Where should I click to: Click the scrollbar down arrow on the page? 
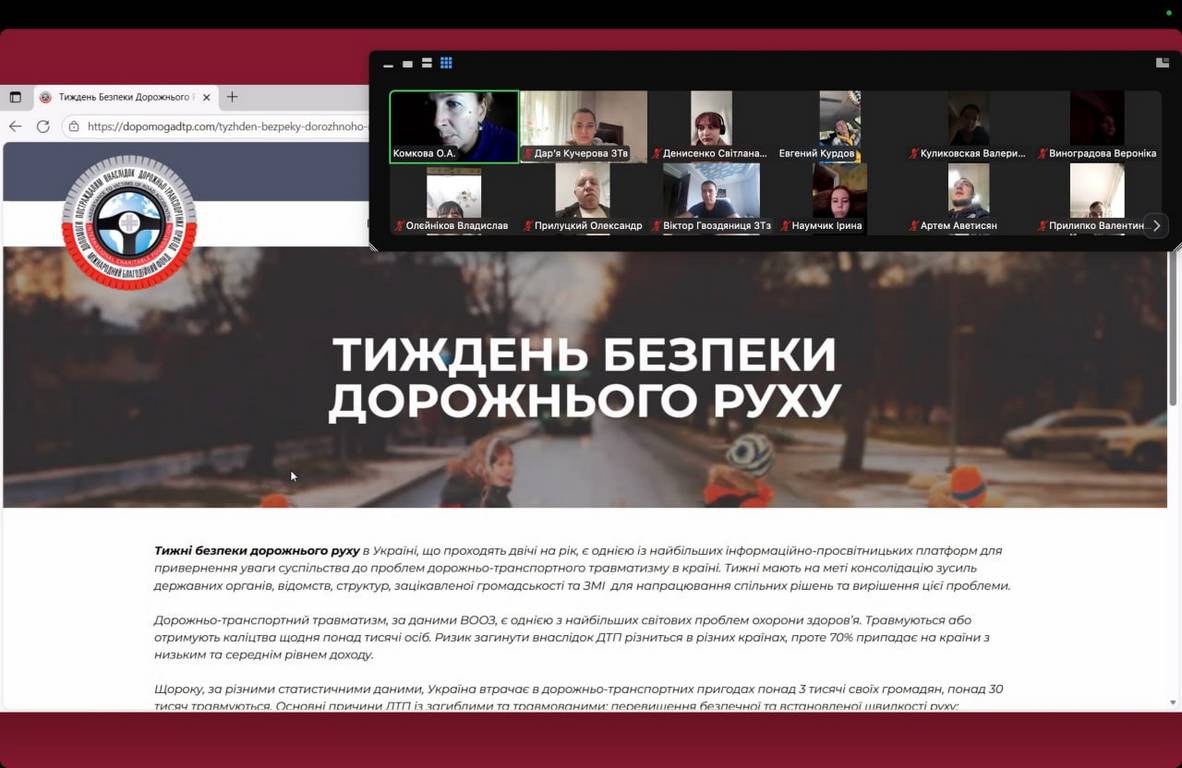point(1173,703)
